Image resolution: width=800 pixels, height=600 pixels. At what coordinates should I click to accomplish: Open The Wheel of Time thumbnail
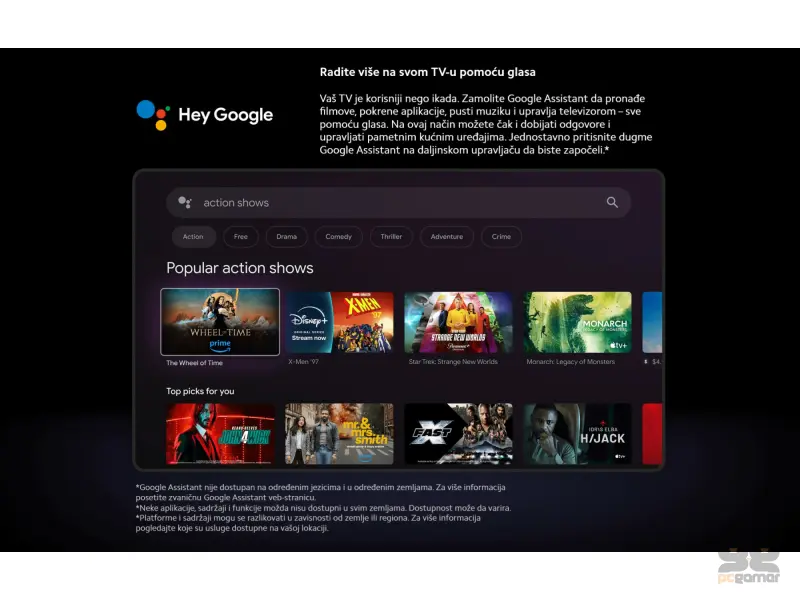click(220, 322)
